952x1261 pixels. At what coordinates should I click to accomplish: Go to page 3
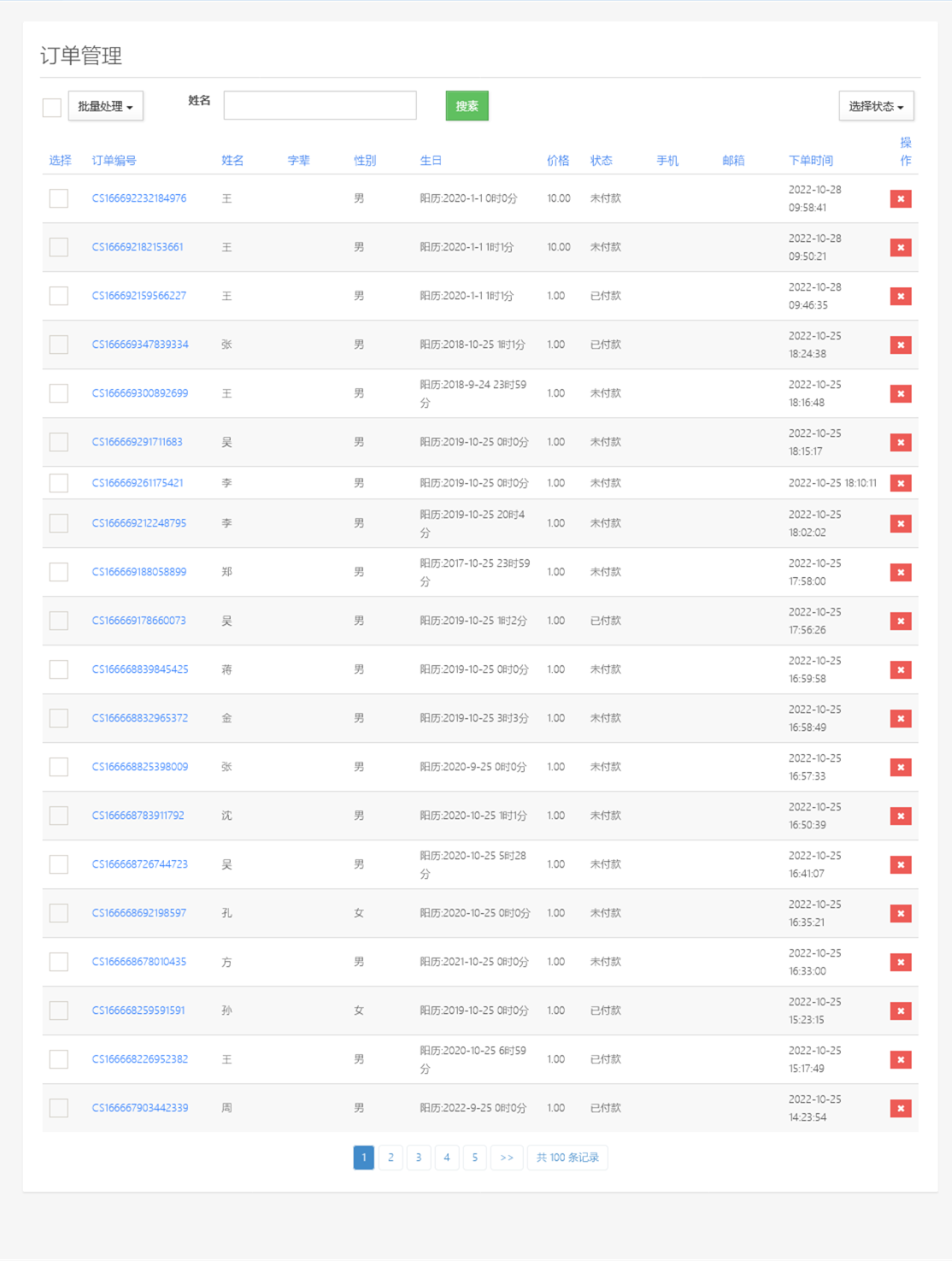click(419, 1158)
